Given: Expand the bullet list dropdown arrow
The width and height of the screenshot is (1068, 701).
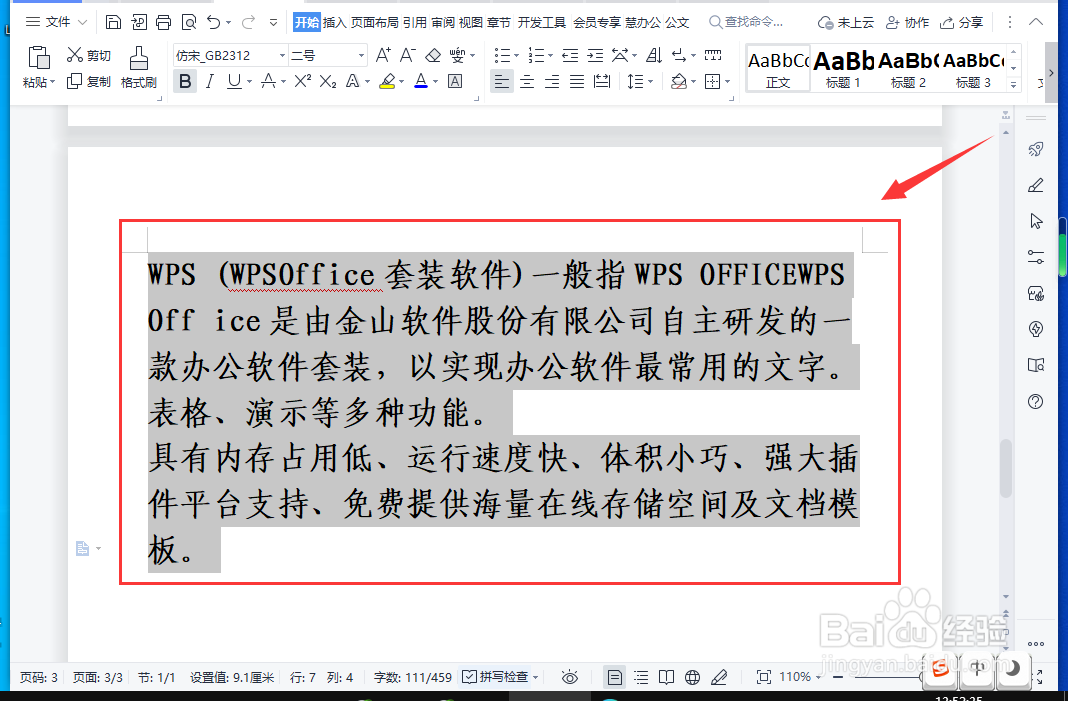Looking at the screenshot, I should (x=516, y=56).
